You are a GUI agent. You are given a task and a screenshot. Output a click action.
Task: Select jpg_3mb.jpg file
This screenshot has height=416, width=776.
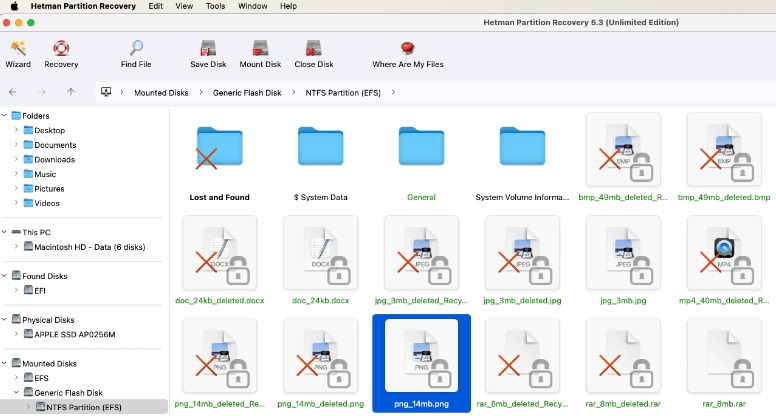point(623,260)
